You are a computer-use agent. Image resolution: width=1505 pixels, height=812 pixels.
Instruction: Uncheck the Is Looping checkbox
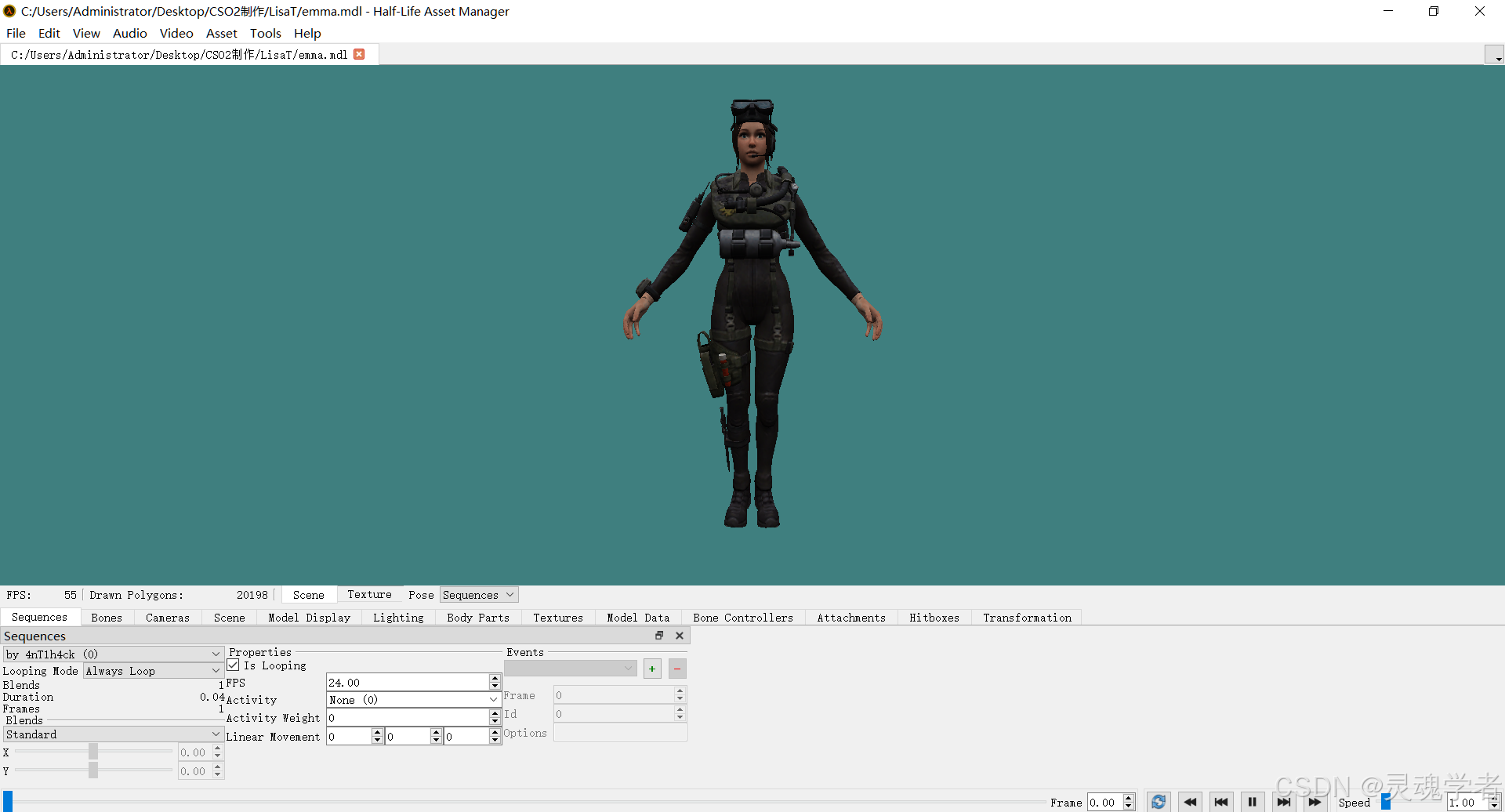(233, 665)
